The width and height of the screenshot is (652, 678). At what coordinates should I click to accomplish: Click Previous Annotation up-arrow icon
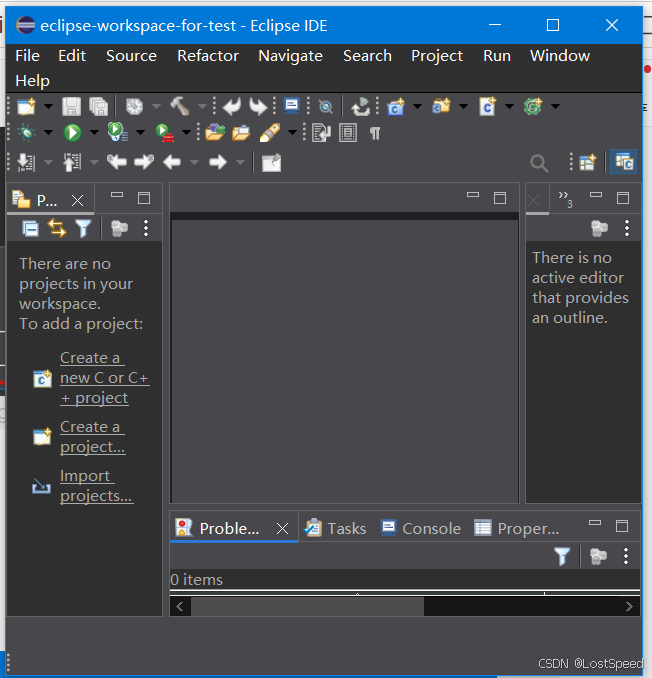click(72, 163)
